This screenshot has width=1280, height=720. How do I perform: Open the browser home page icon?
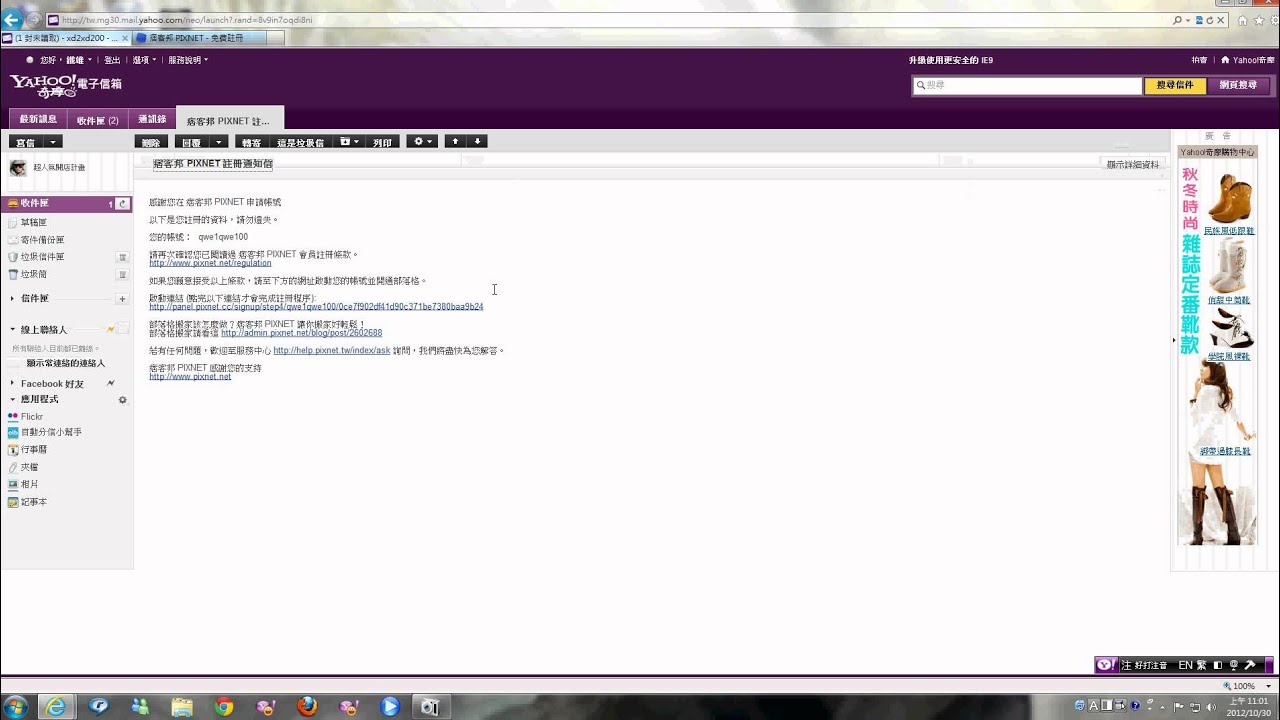[1243, 20]
